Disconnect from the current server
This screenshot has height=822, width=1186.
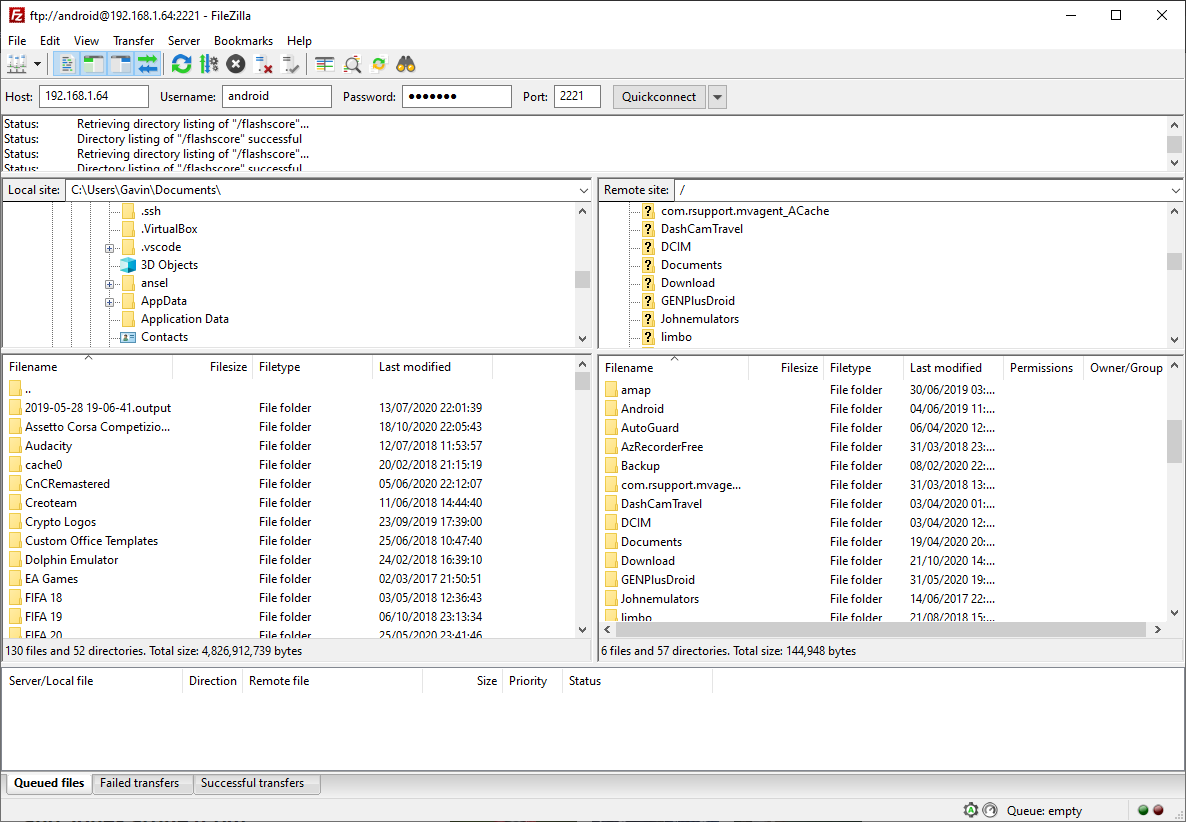coord(264,65)
